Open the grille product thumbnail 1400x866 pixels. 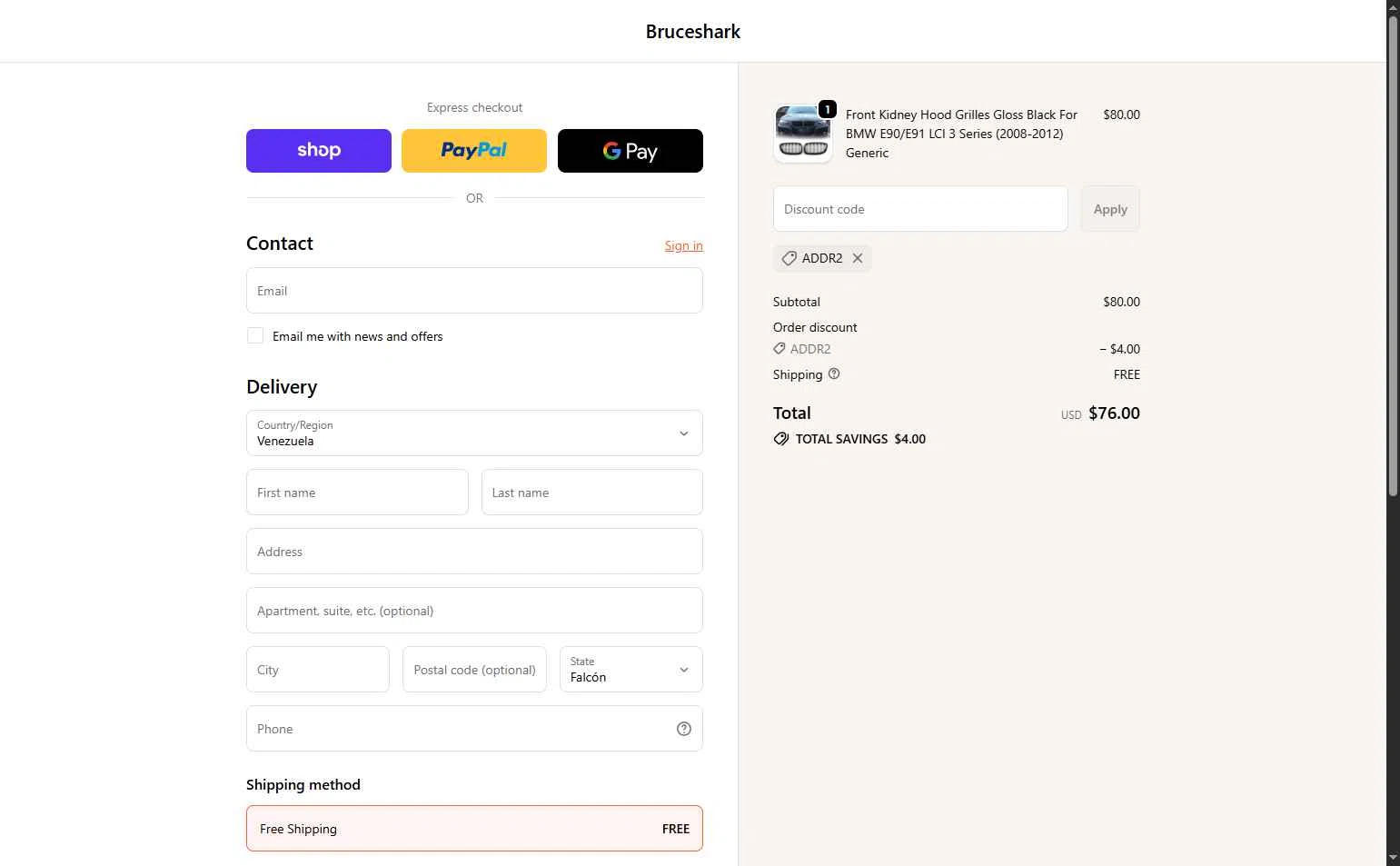tap(803, 134)
